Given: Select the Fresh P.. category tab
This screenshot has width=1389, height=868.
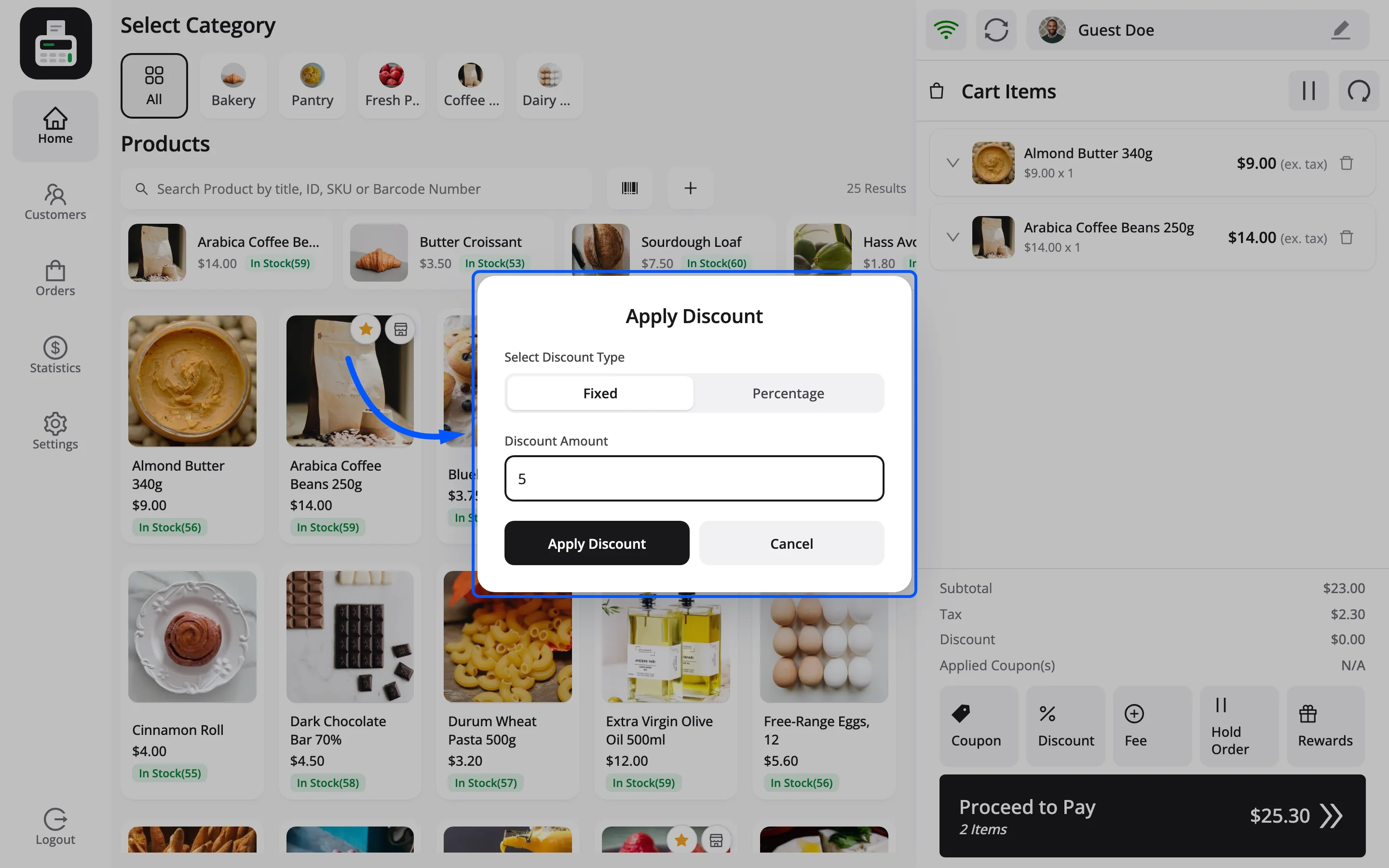Looking at the screenshot, I should (392, 86).
